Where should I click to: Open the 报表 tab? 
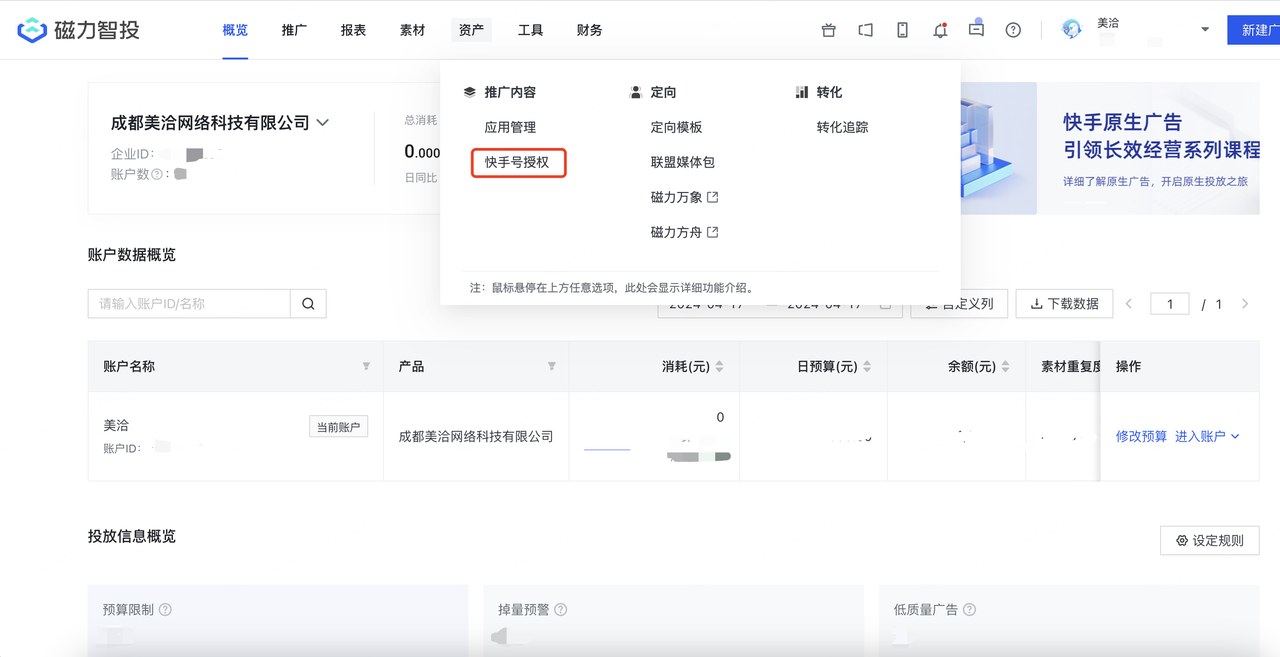353,30
